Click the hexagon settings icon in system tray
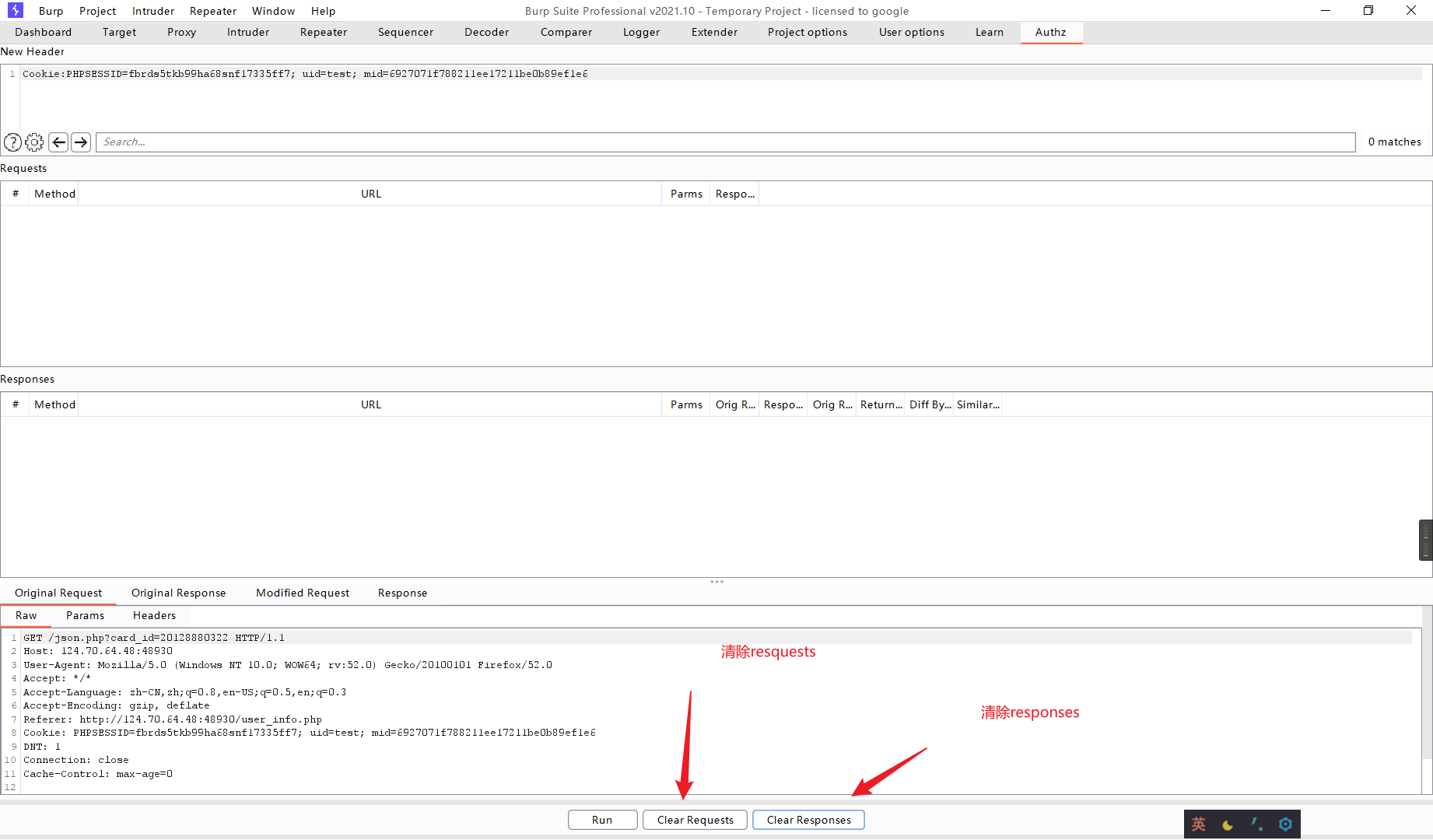Screen dimensions: 1433x840 click(x=1285, y=824)
